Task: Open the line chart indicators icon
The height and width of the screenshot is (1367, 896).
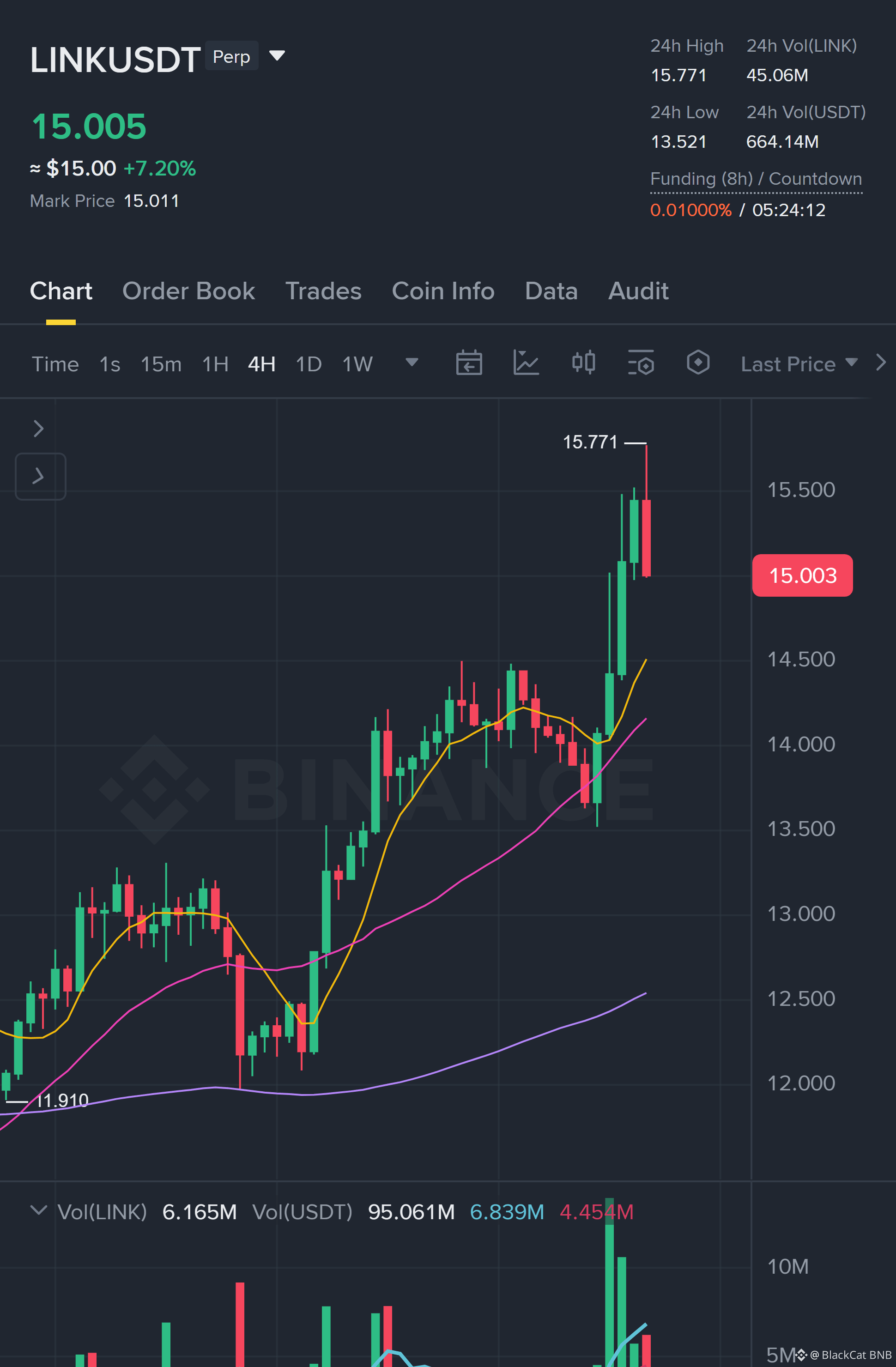Action: pyautogui.click(x=526, y=363)
